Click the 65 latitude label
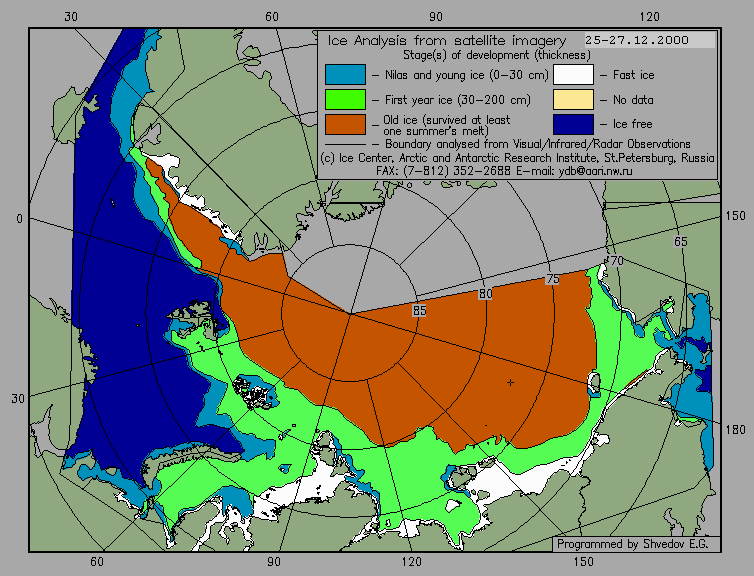This screenshot has width=754, height=576. pos(680,241)
